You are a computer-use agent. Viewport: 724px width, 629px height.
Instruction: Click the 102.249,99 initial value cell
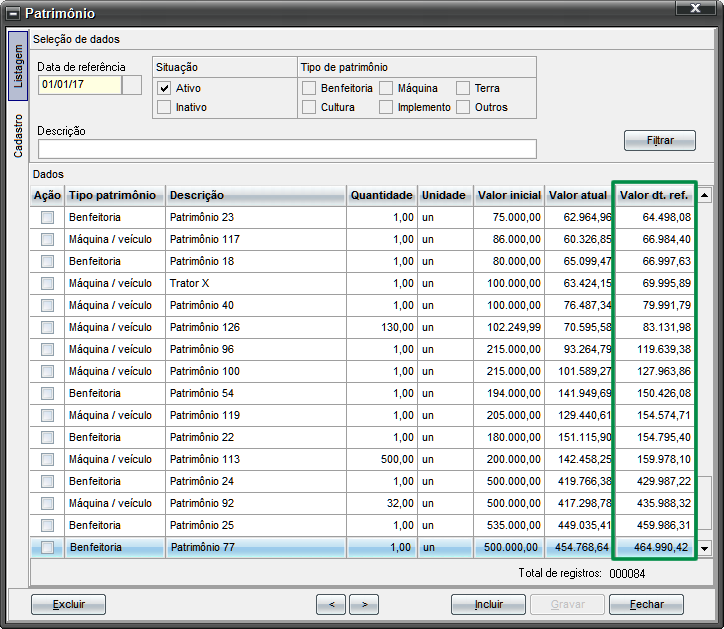[x=509, y=327]
